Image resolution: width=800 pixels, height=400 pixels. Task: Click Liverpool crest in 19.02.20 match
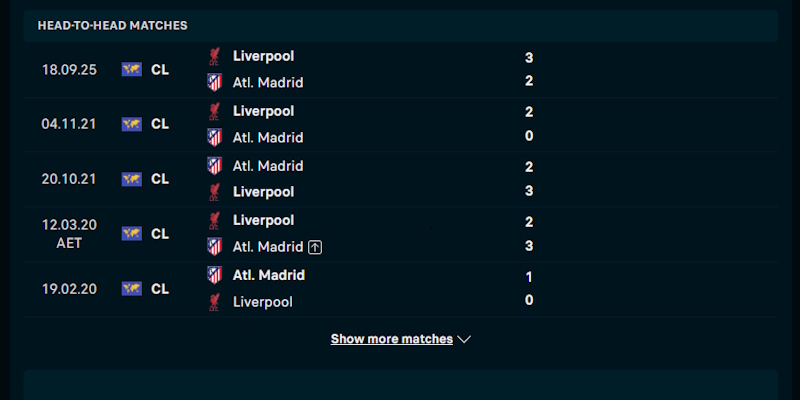[x=214, y=302]
